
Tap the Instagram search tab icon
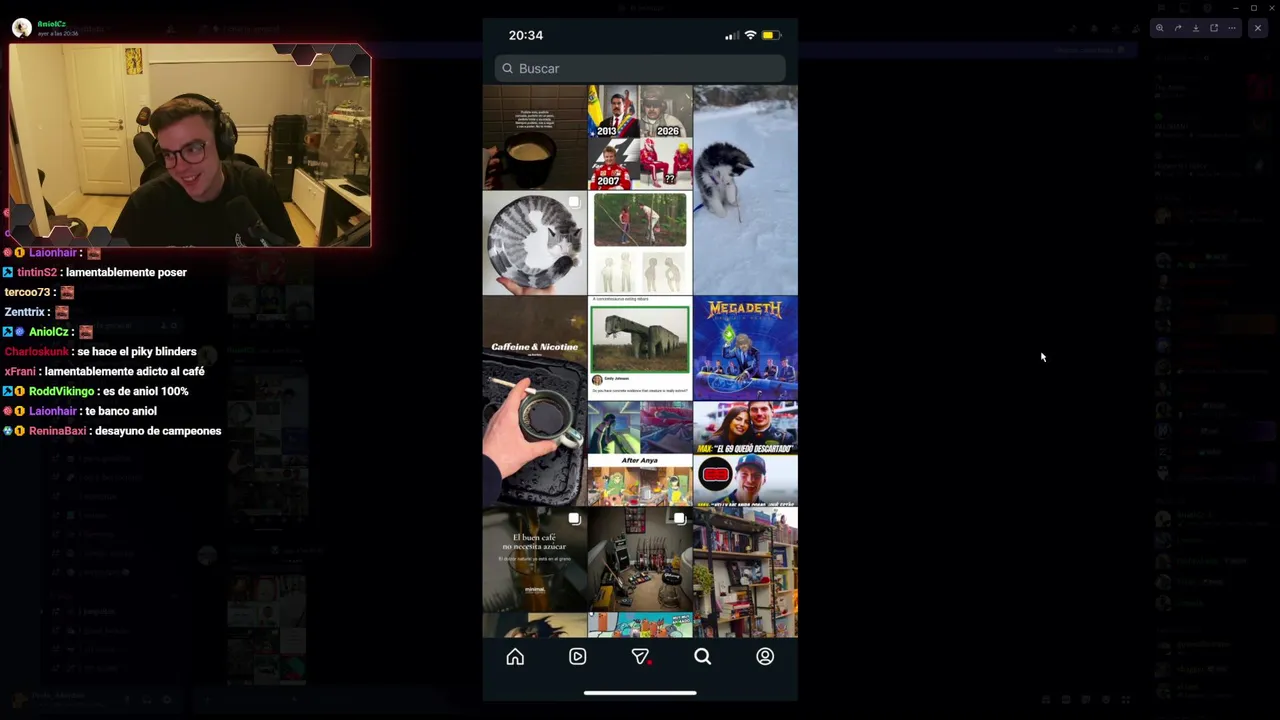[702, 657]
